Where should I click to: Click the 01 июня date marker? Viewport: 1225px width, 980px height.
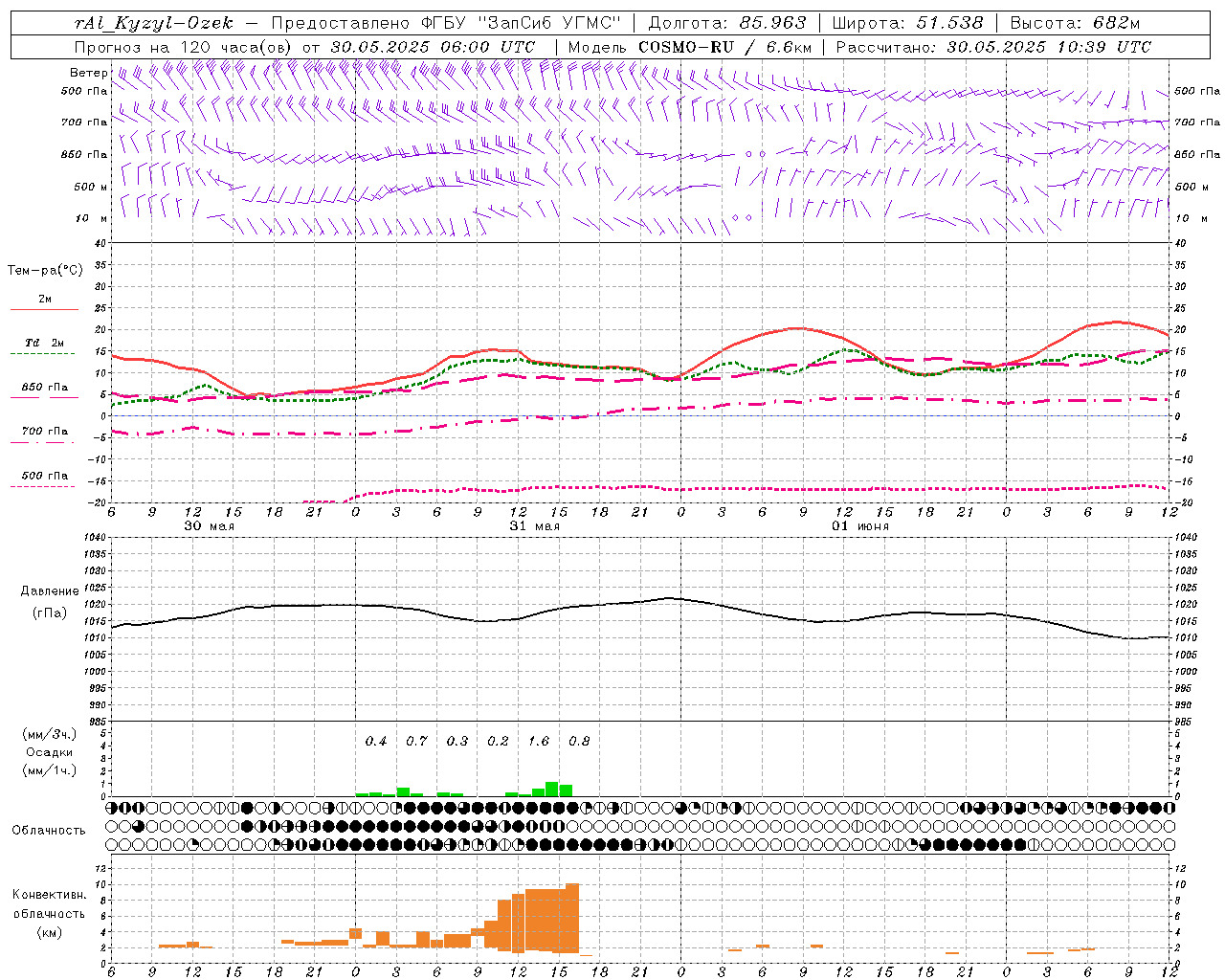click(859, 526)
